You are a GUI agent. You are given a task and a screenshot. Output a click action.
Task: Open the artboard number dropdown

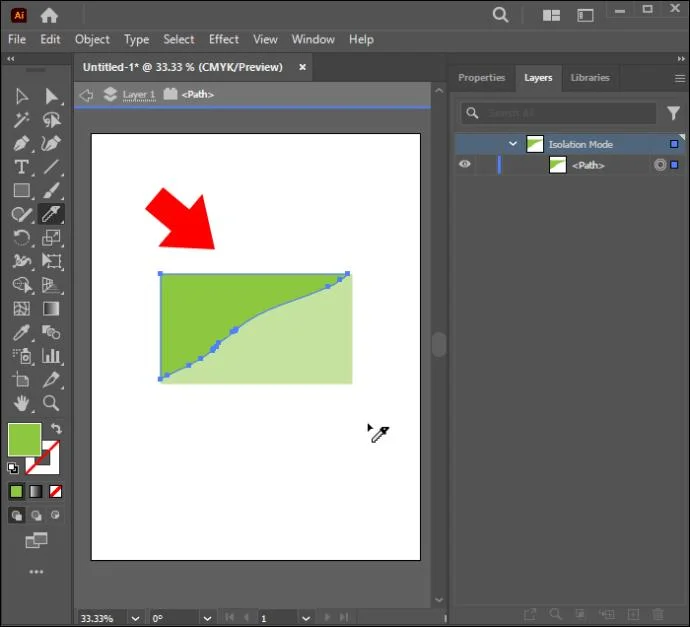pos(306,618)
